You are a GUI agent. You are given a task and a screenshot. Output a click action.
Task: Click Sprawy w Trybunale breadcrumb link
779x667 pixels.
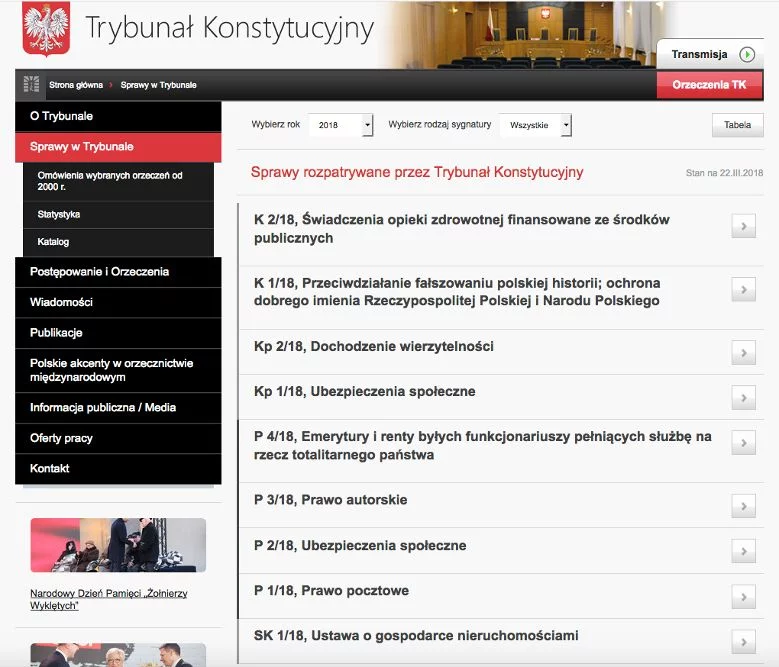click(158, 85)
